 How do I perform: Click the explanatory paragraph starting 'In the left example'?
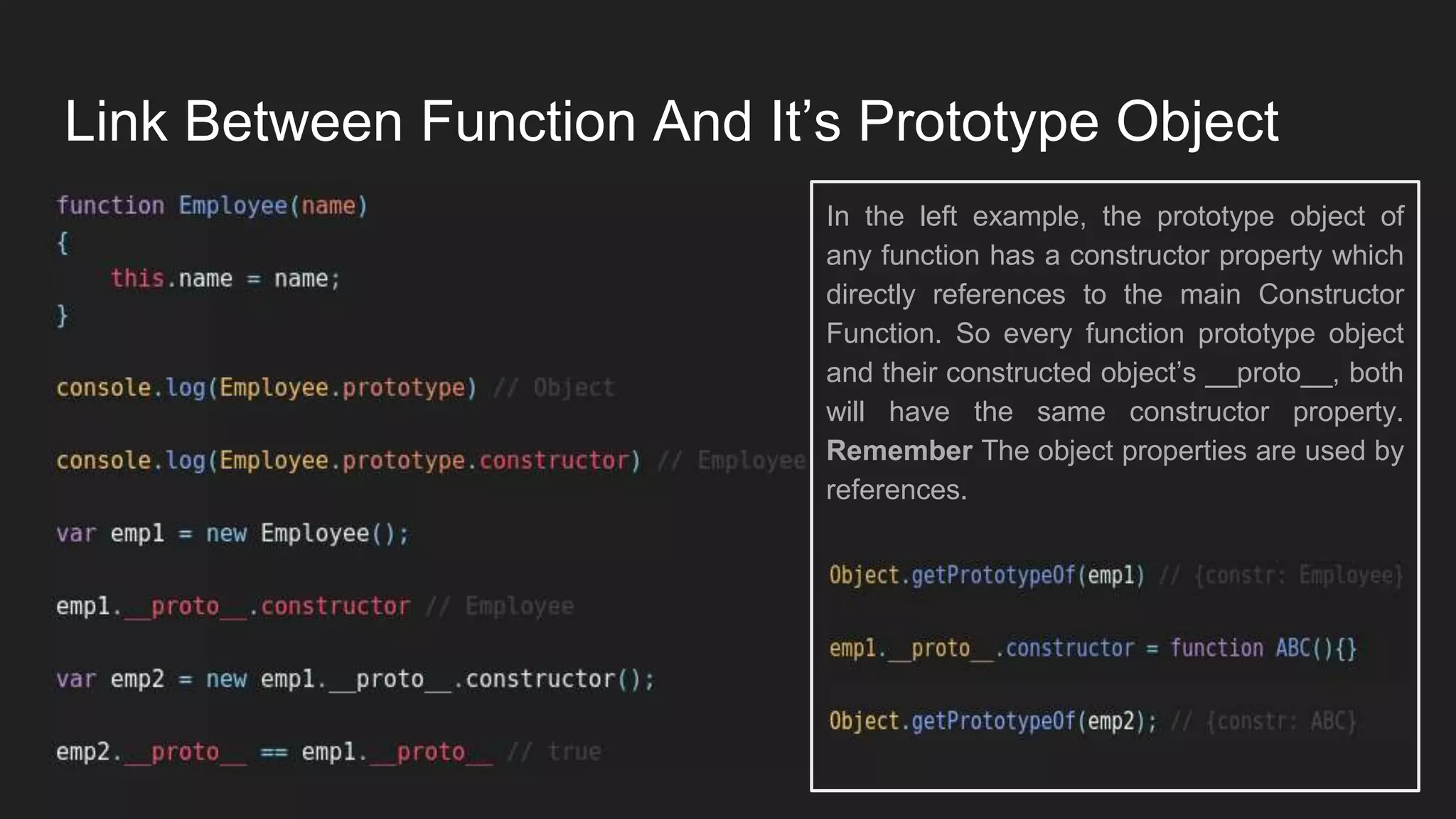(1114, 353)
